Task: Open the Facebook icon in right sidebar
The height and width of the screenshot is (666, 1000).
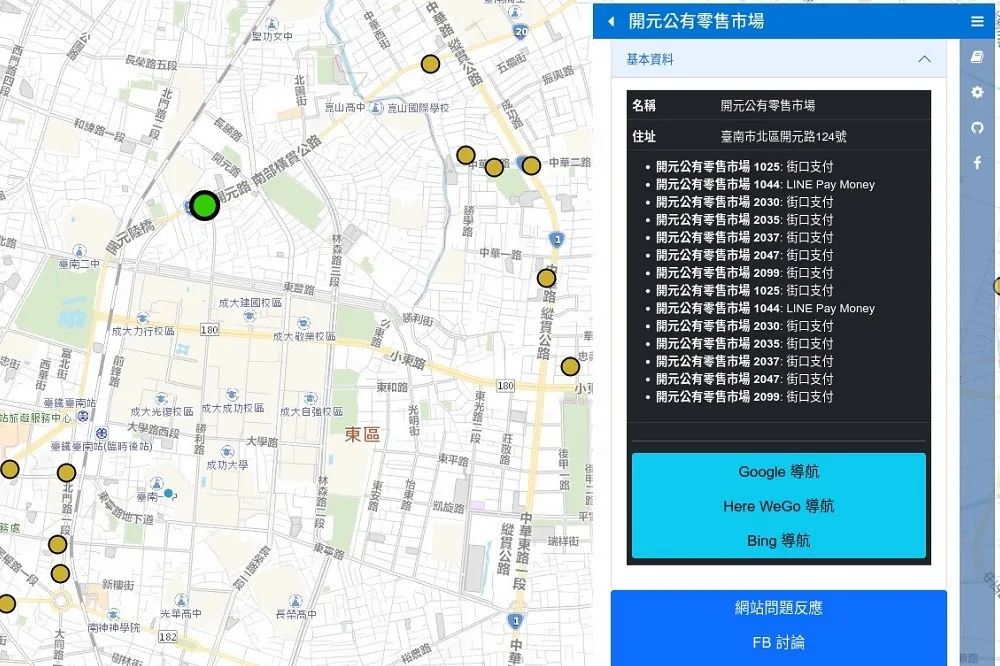Action: pos(977,163)
